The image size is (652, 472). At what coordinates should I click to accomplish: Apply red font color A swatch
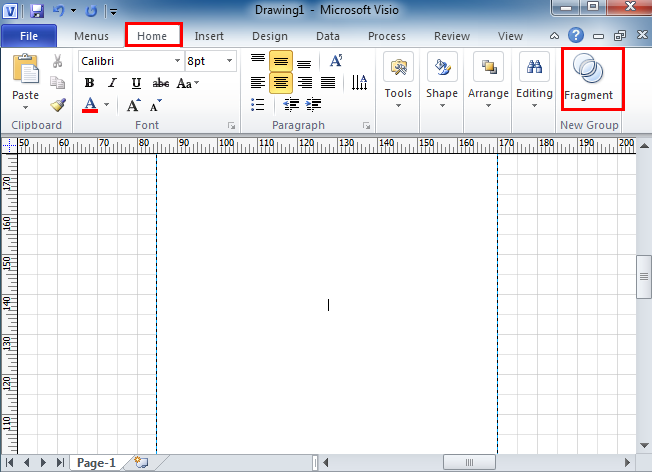pyautogui.click(x=90, y=104)
